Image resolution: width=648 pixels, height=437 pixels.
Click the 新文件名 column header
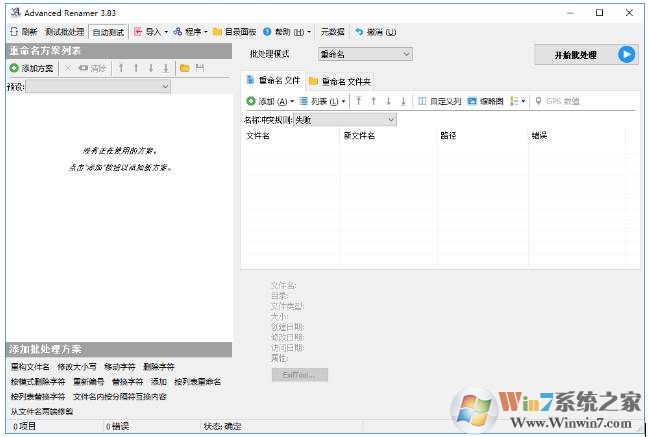pyautogui.click(x=359, y=135)
